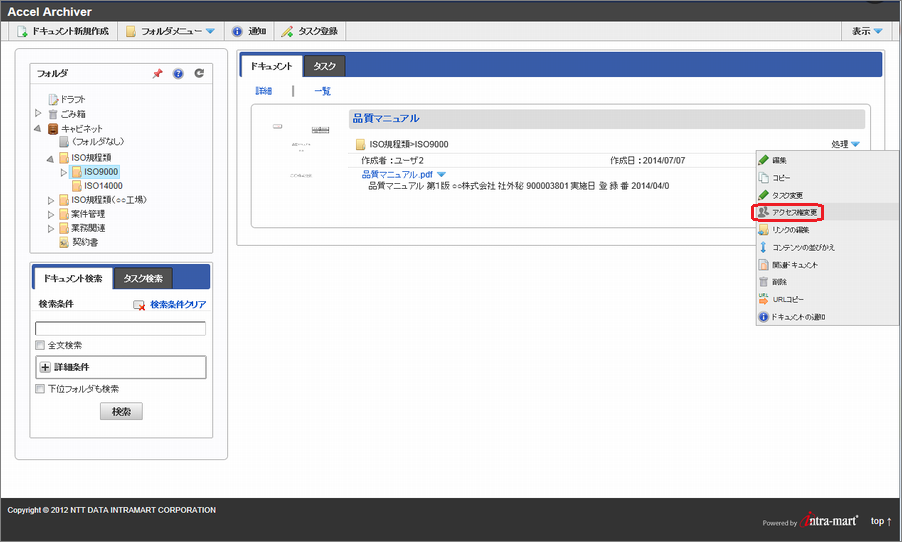Click the ISO規程類>ISO9000 folder path

pyautogui.click(x=408, y=144)
